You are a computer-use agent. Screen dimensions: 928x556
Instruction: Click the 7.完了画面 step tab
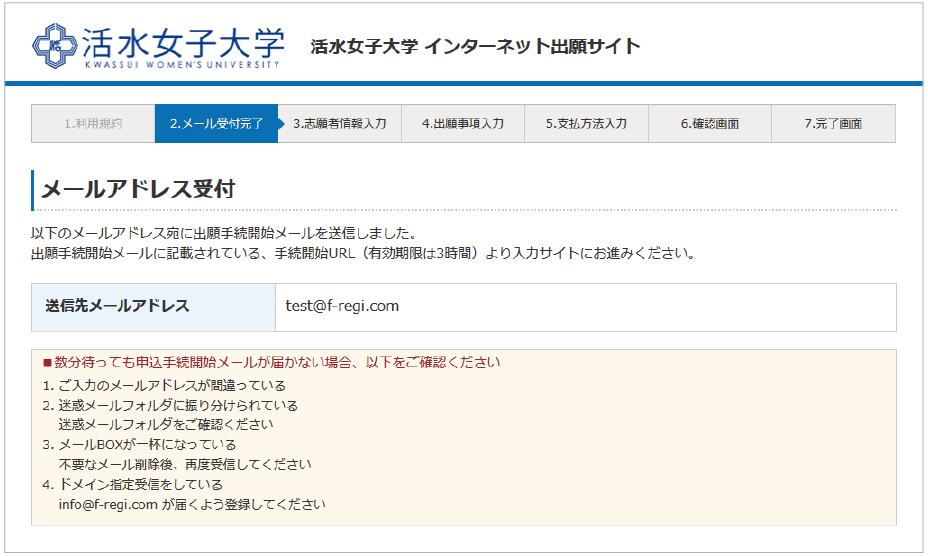click(x=833, y=124)
